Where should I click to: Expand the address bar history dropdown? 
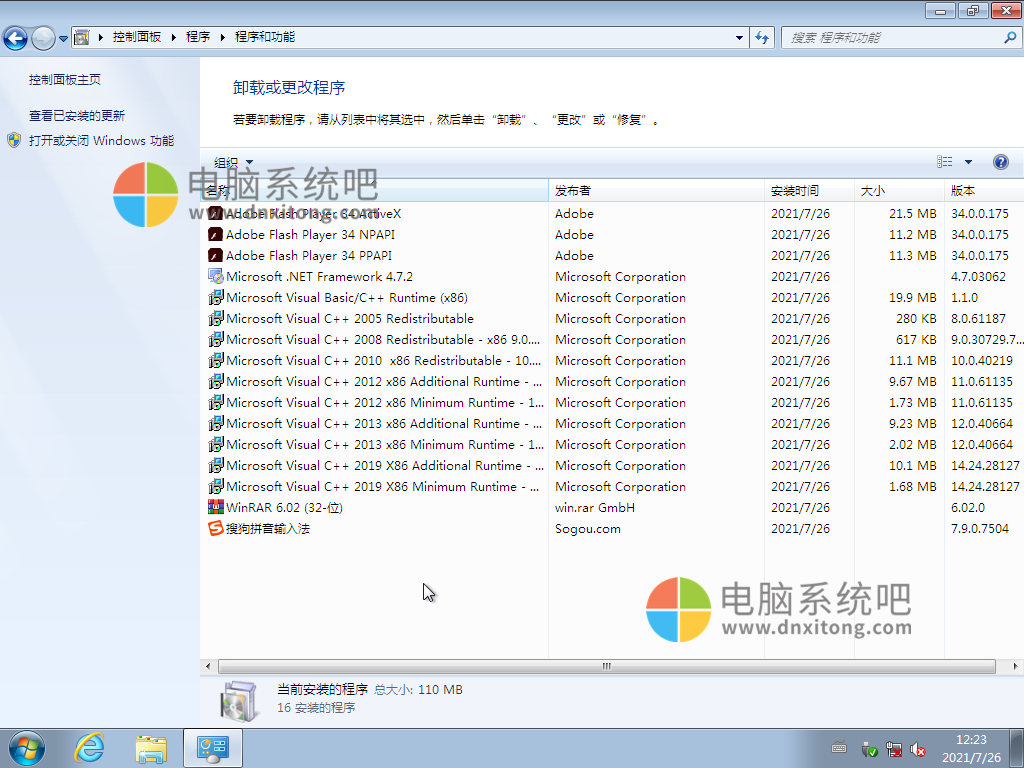pos(737,36)
